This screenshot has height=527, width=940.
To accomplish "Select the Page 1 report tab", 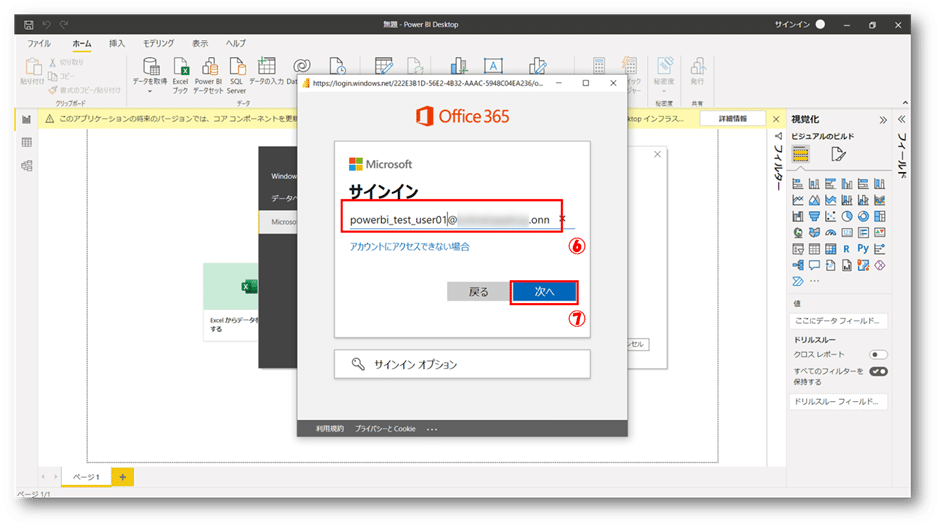I will [x=86, y=477].
